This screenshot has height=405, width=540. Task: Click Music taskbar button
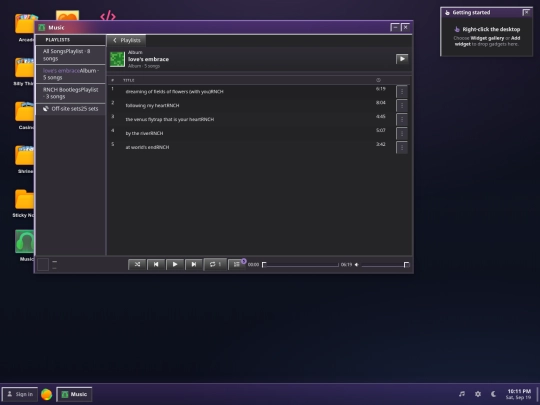tap(74, 394)
